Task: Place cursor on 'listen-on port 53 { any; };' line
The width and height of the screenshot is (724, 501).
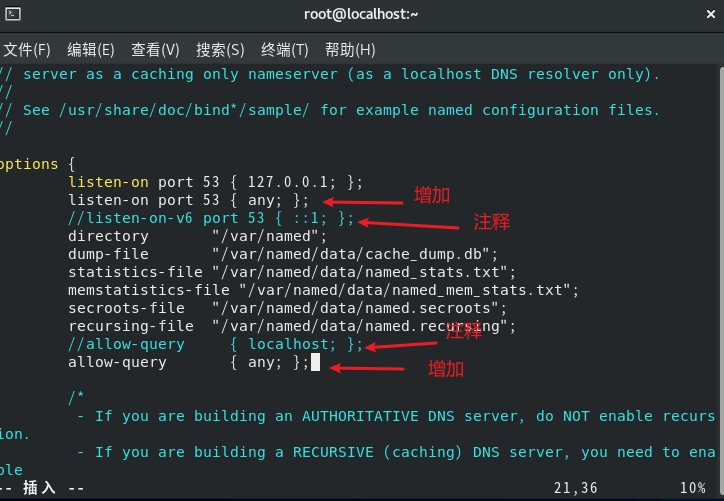Action: [x=188, y=200]
